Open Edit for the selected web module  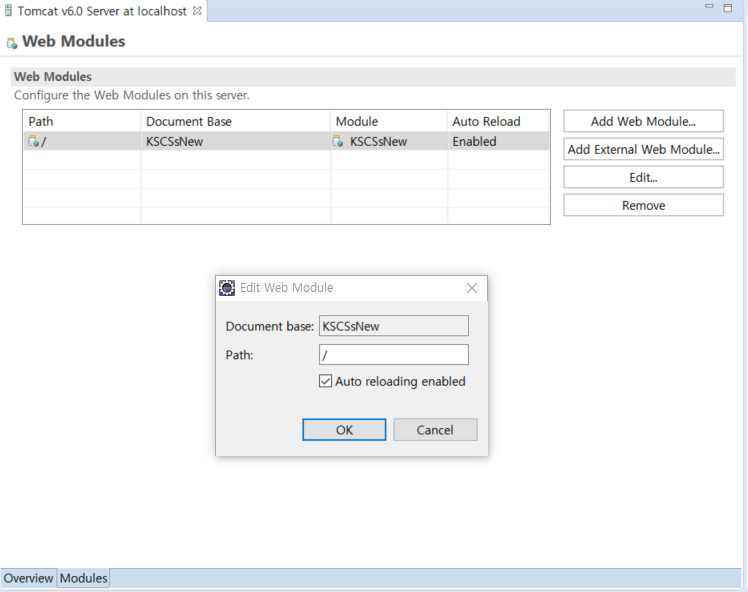643,177
